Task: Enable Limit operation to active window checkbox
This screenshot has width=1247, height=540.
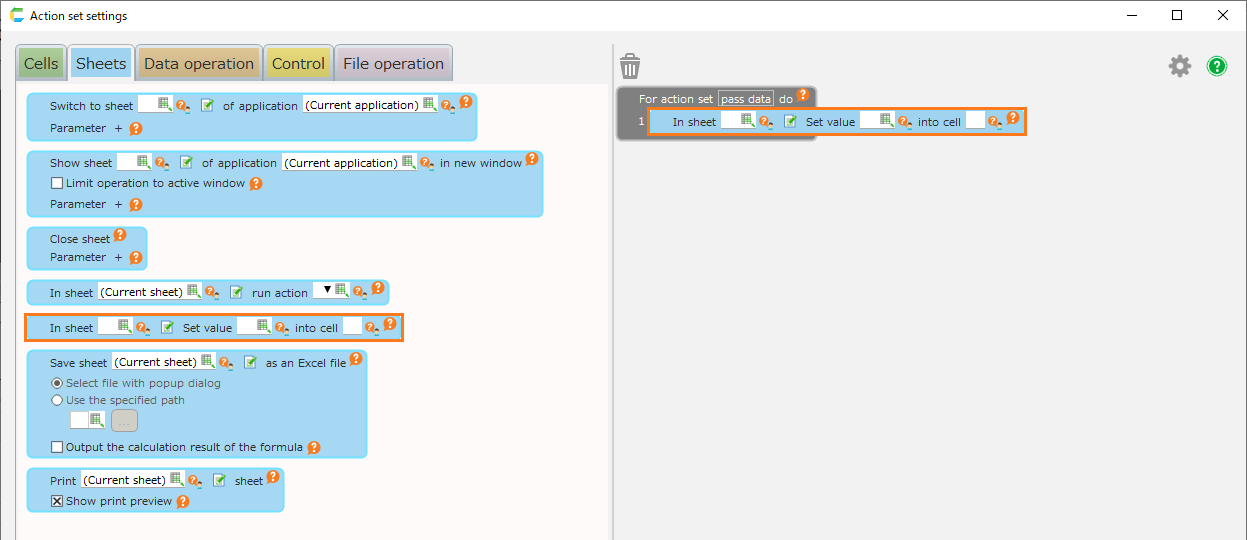Action: tap(57, 184)
